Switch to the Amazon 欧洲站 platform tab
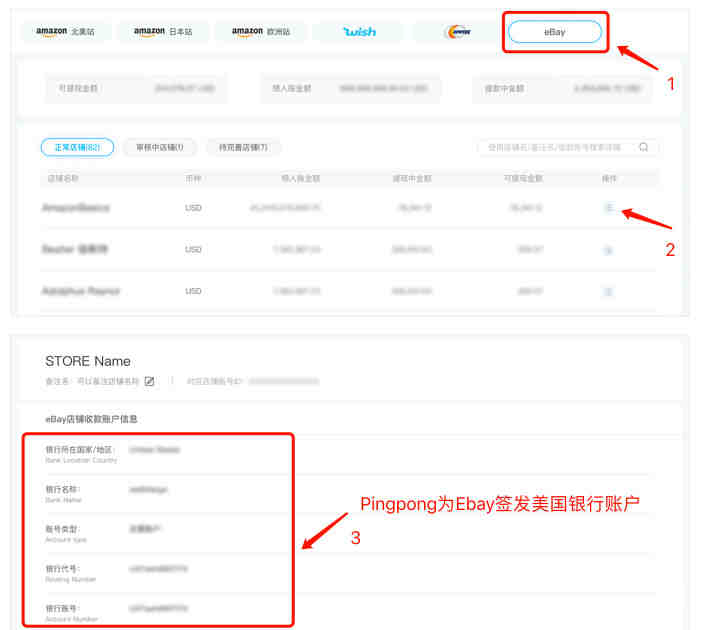 tap(261, 31)
